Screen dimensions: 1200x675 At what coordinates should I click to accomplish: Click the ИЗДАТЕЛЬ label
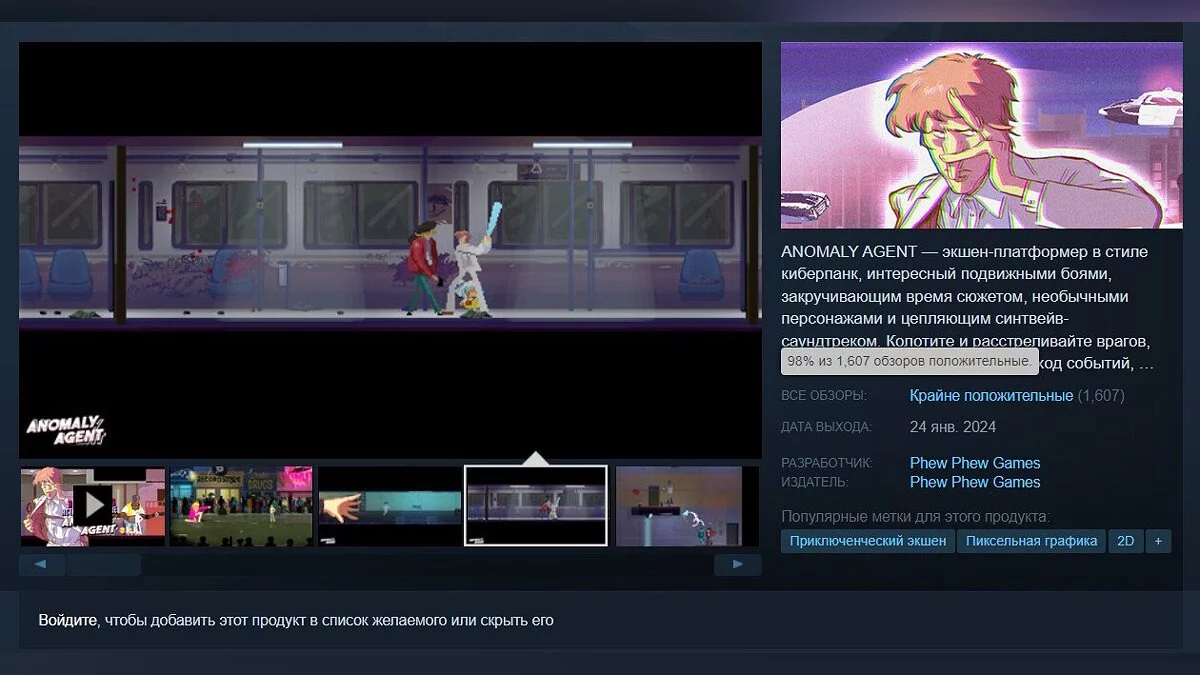(x=814, y=482)
